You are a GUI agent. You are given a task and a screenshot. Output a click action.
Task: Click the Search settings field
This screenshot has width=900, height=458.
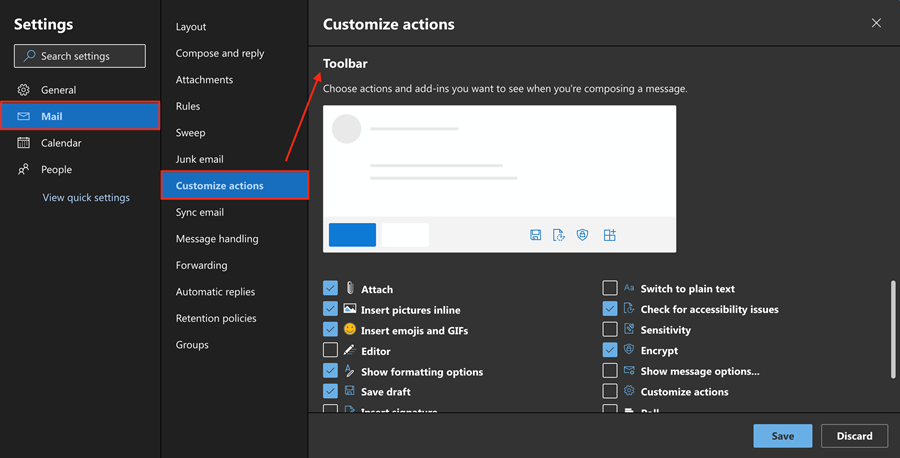80,56
